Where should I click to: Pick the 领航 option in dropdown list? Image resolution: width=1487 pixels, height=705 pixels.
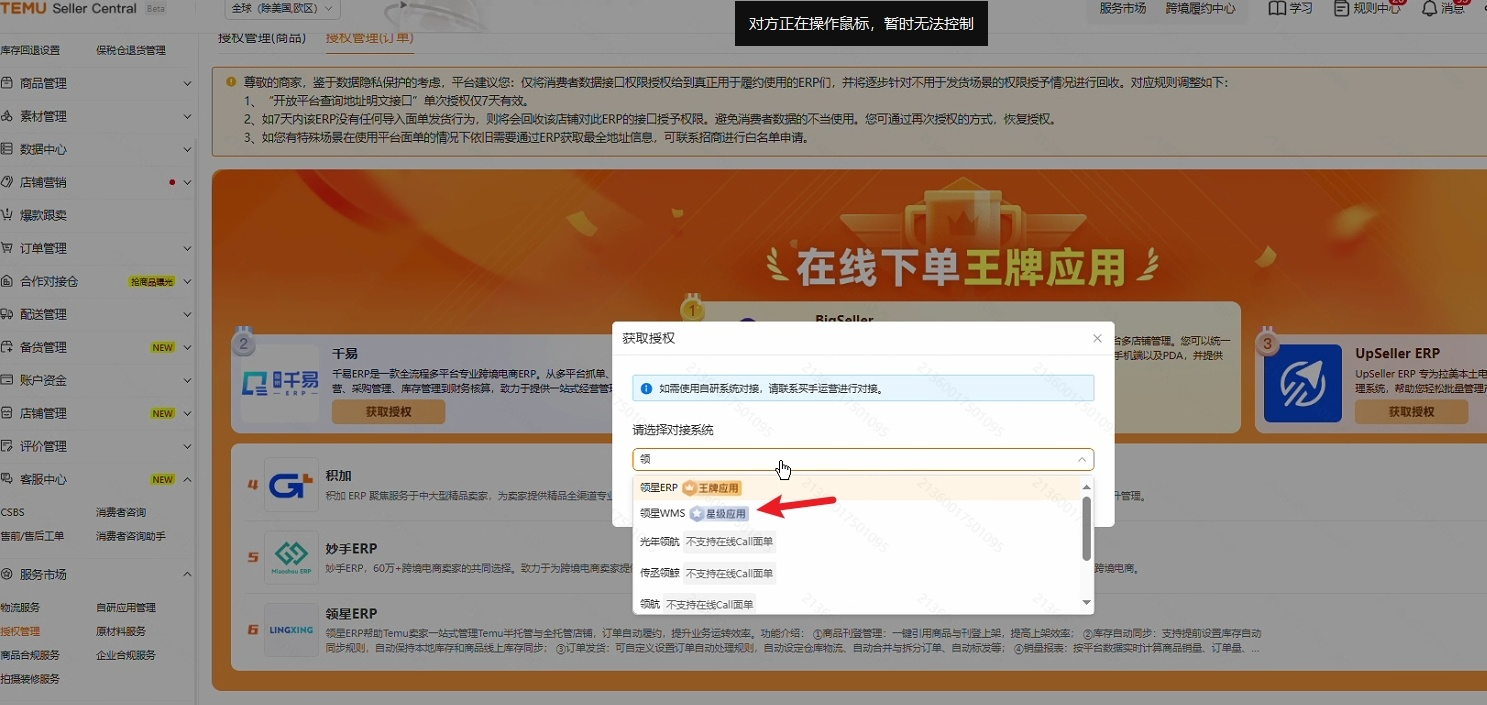coord(858,604)
